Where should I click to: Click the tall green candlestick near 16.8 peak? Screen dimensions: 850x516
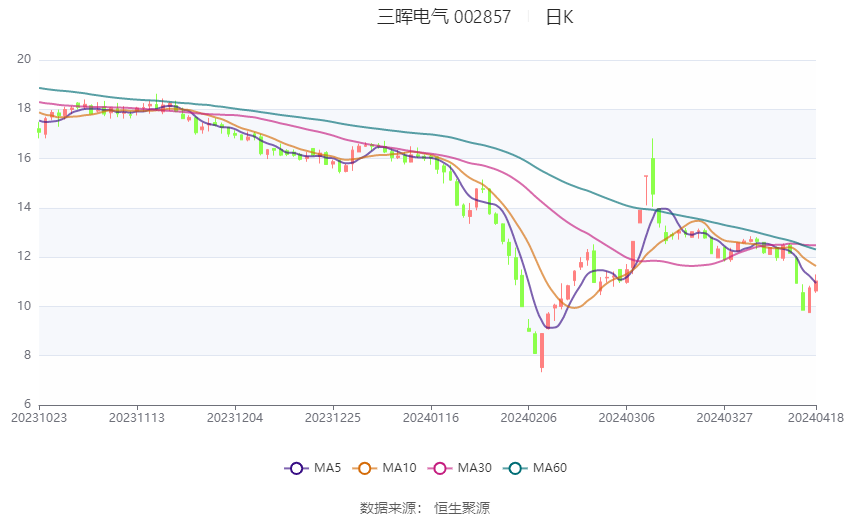point(653,175)
